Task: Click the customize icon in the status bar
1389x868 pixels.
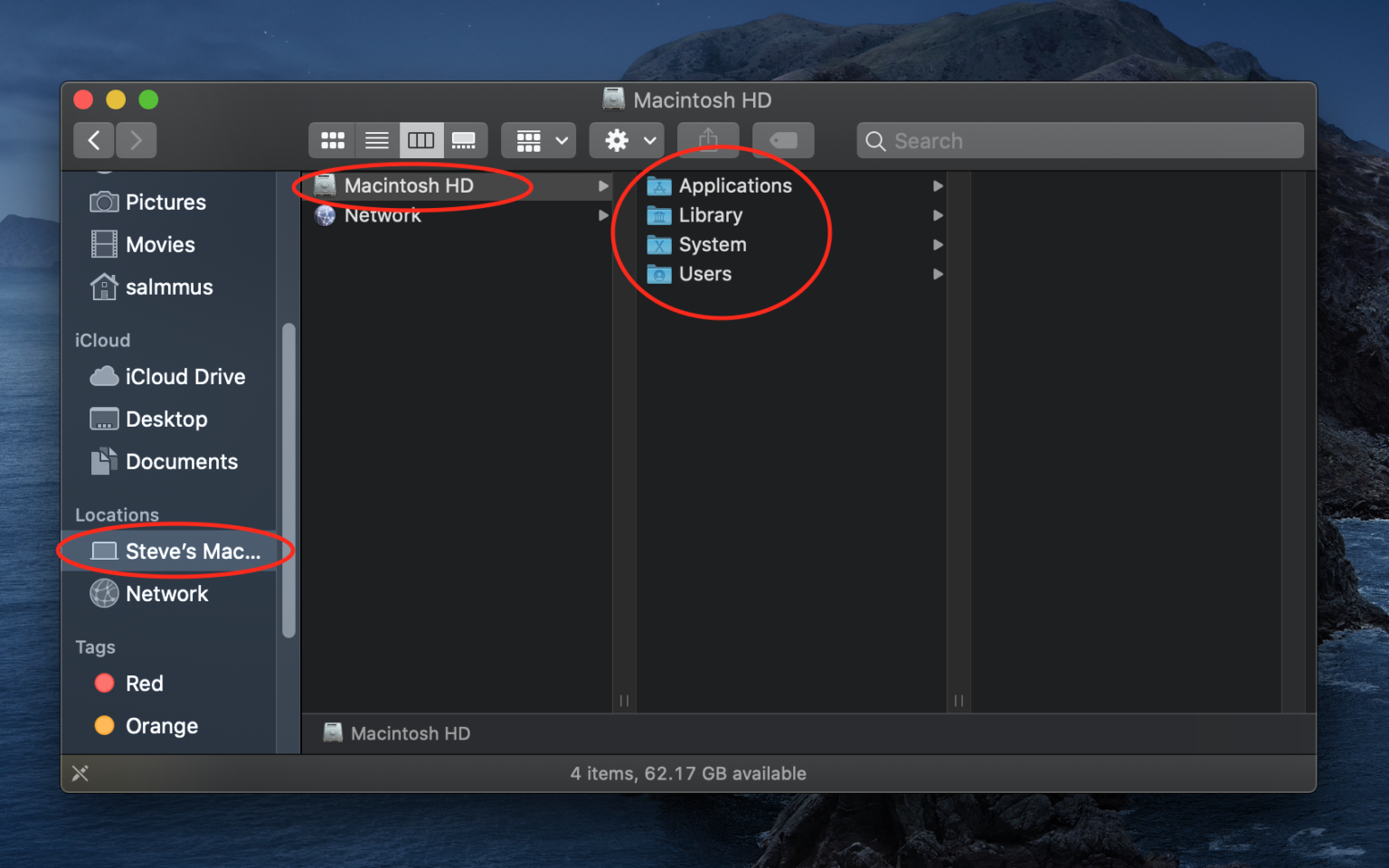Action: click(x=80, y=773)
